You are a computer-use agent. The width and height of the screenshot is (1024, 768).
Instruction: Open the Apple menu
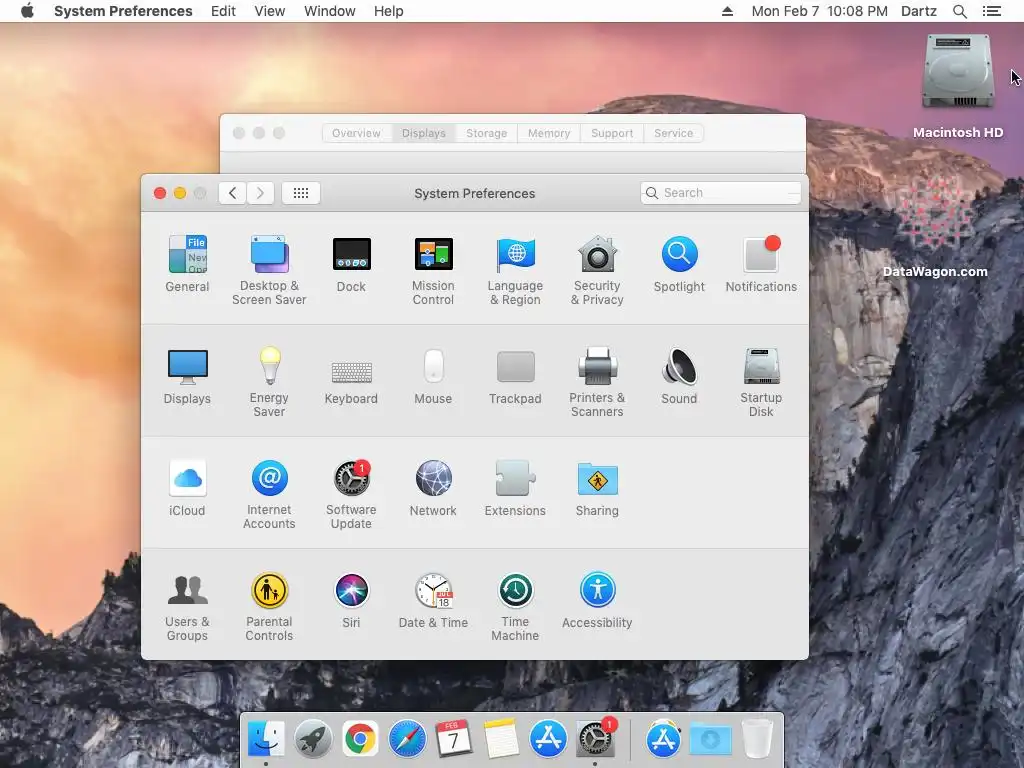[27, 11]
